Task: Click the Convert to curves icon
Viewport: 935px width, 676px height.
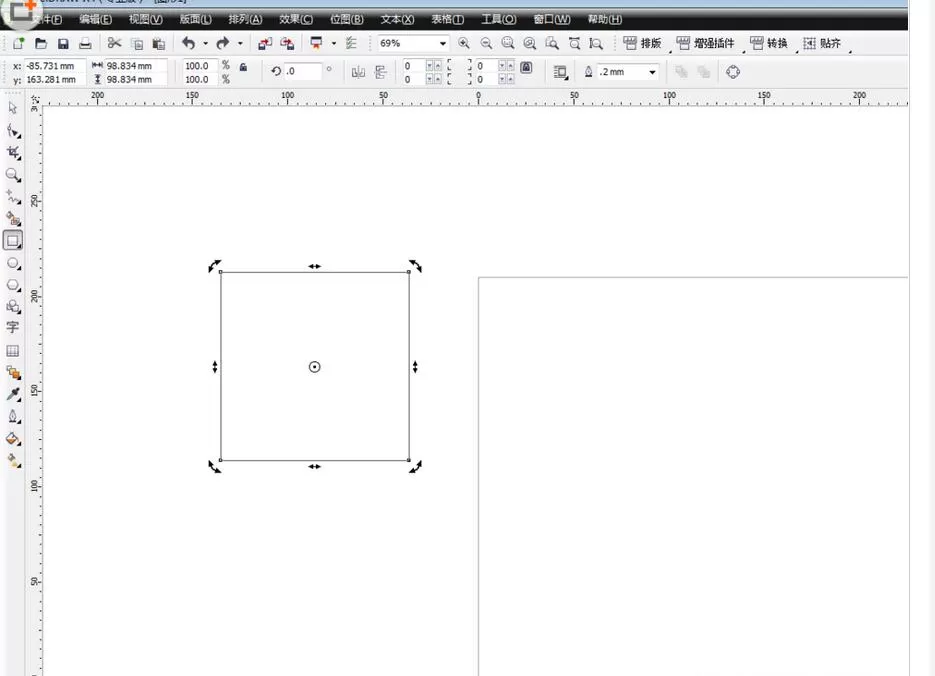Action: click(x=733, y=72)
